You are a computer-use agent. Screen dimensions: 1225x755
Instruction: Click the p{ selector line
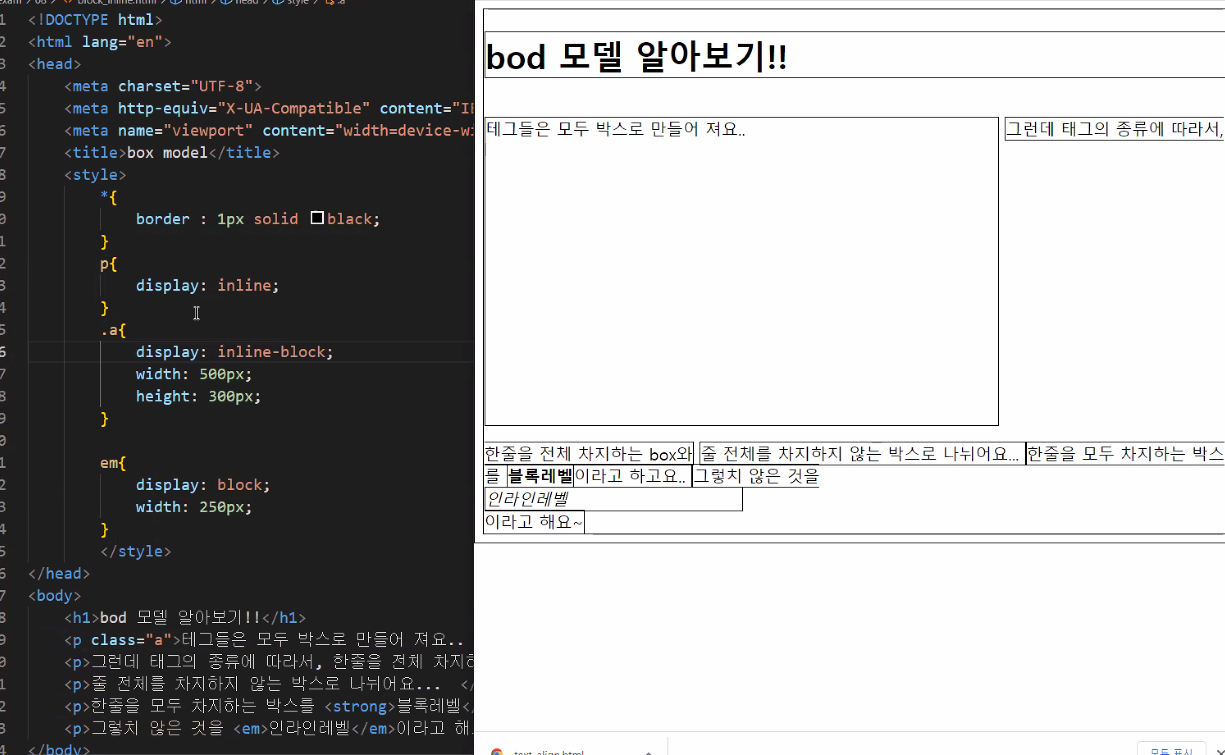[109, 263]
